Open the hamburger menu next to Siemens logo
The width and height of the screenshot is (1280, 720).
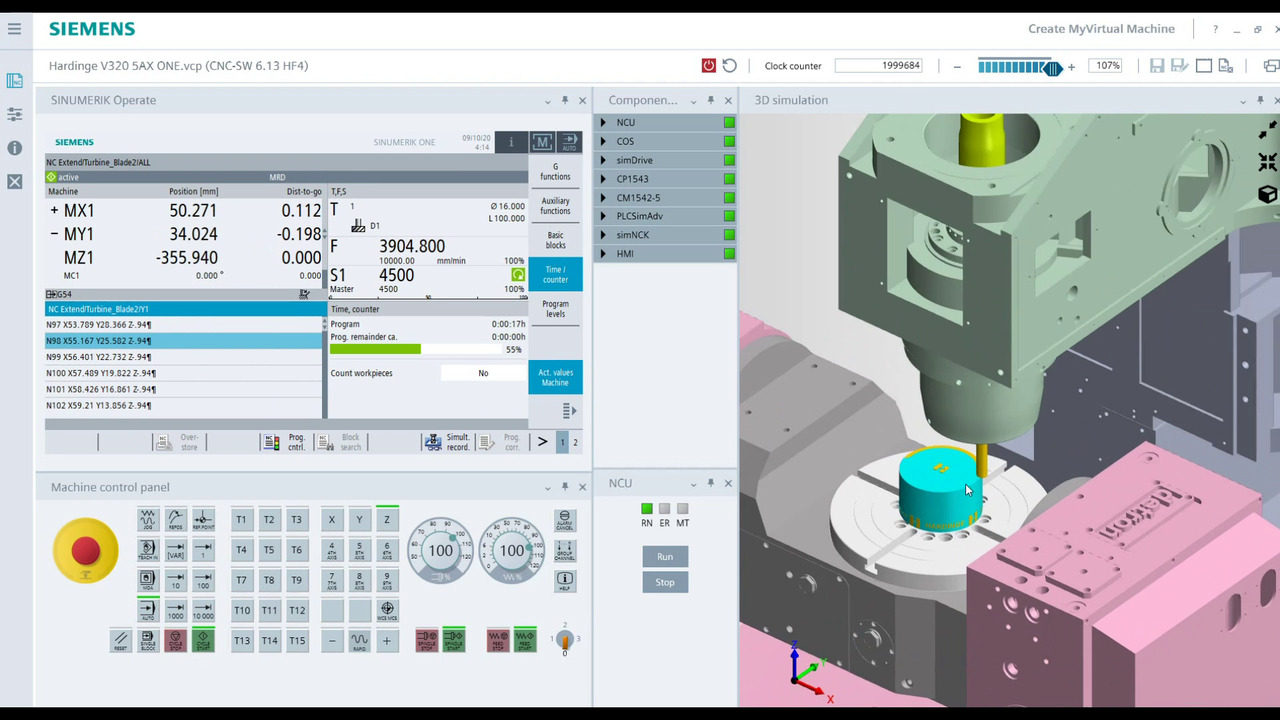[x=14, y=29]
